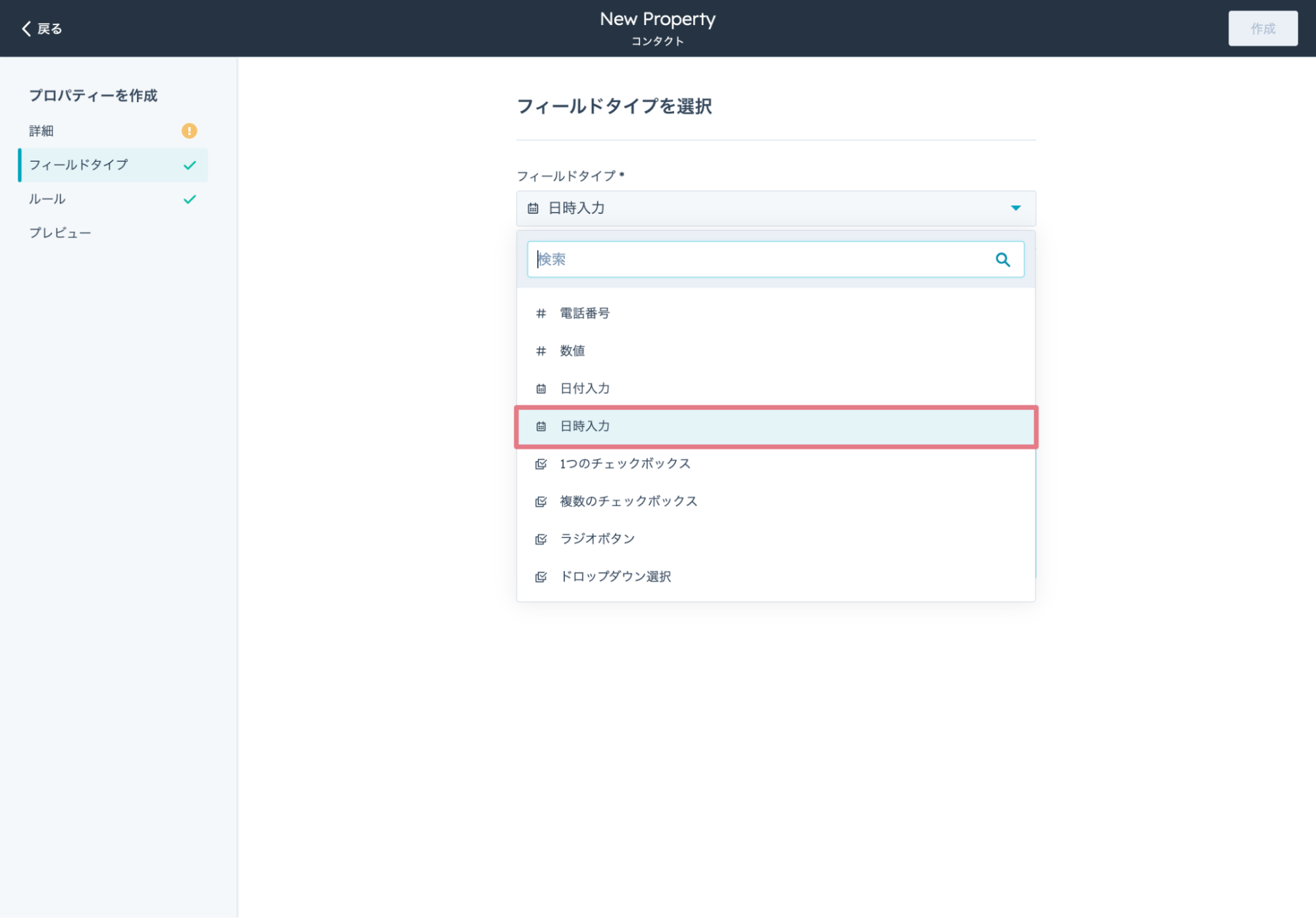The image size is (1316, 918).
Task: Click calendar icon in list 日時入力 row
Action: coord(540,426)
